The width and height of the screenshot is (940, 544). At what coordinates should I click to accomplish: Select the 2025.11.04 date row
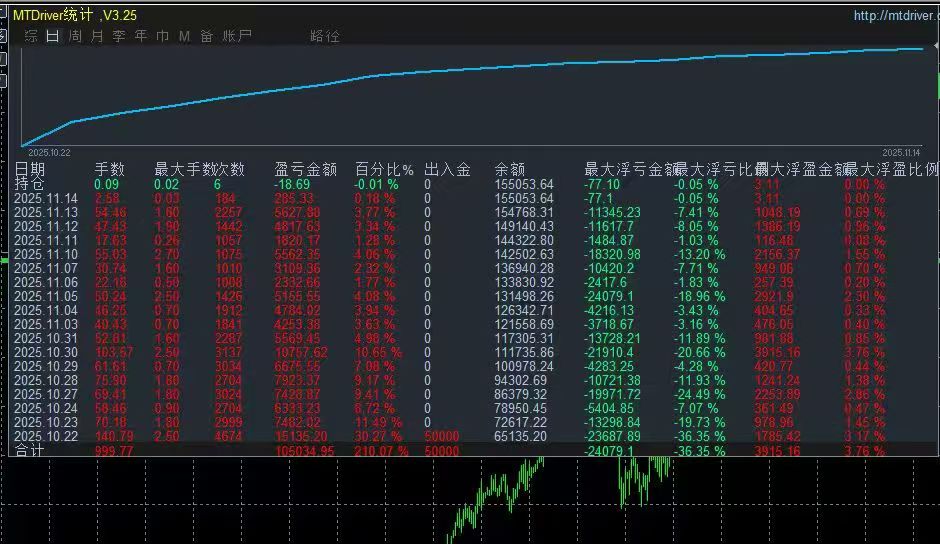click(46, 310)
